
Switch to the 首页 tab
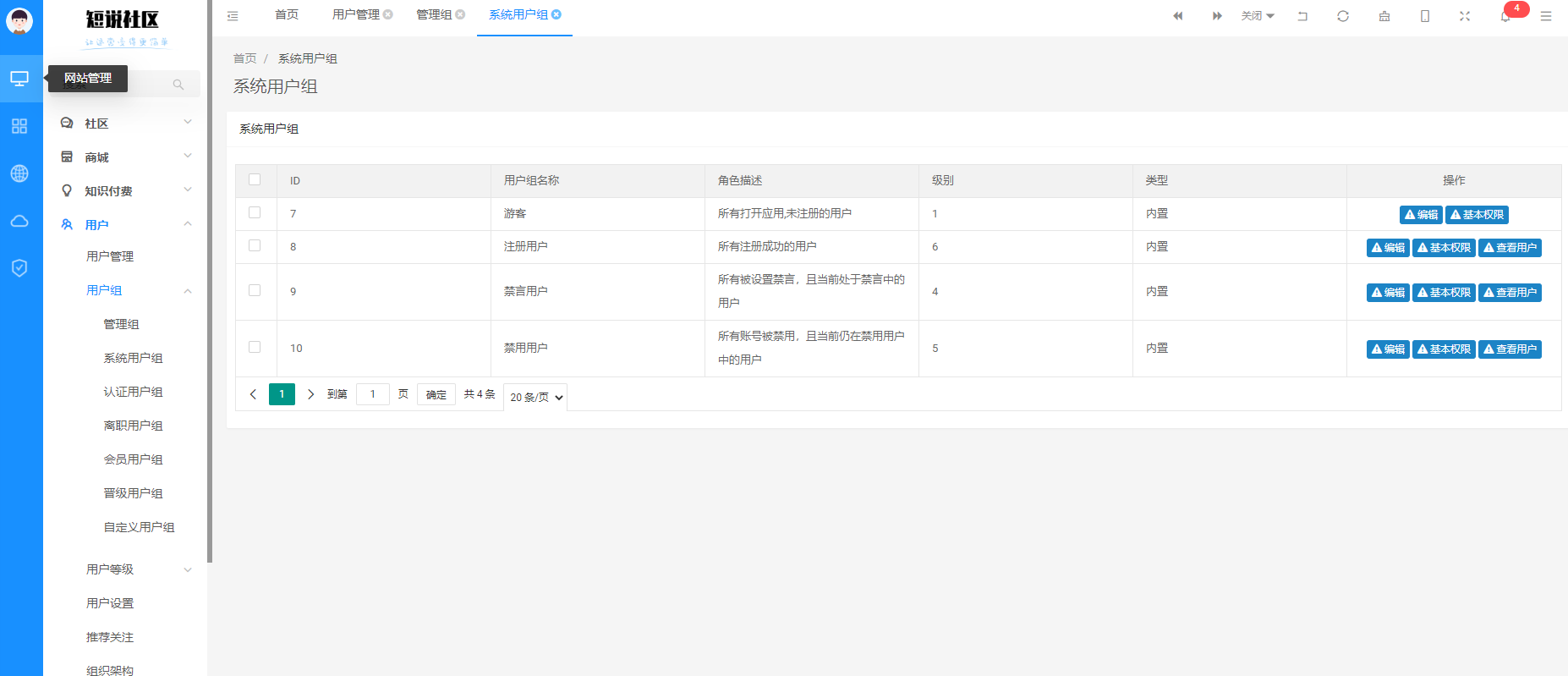coord(287,14)
